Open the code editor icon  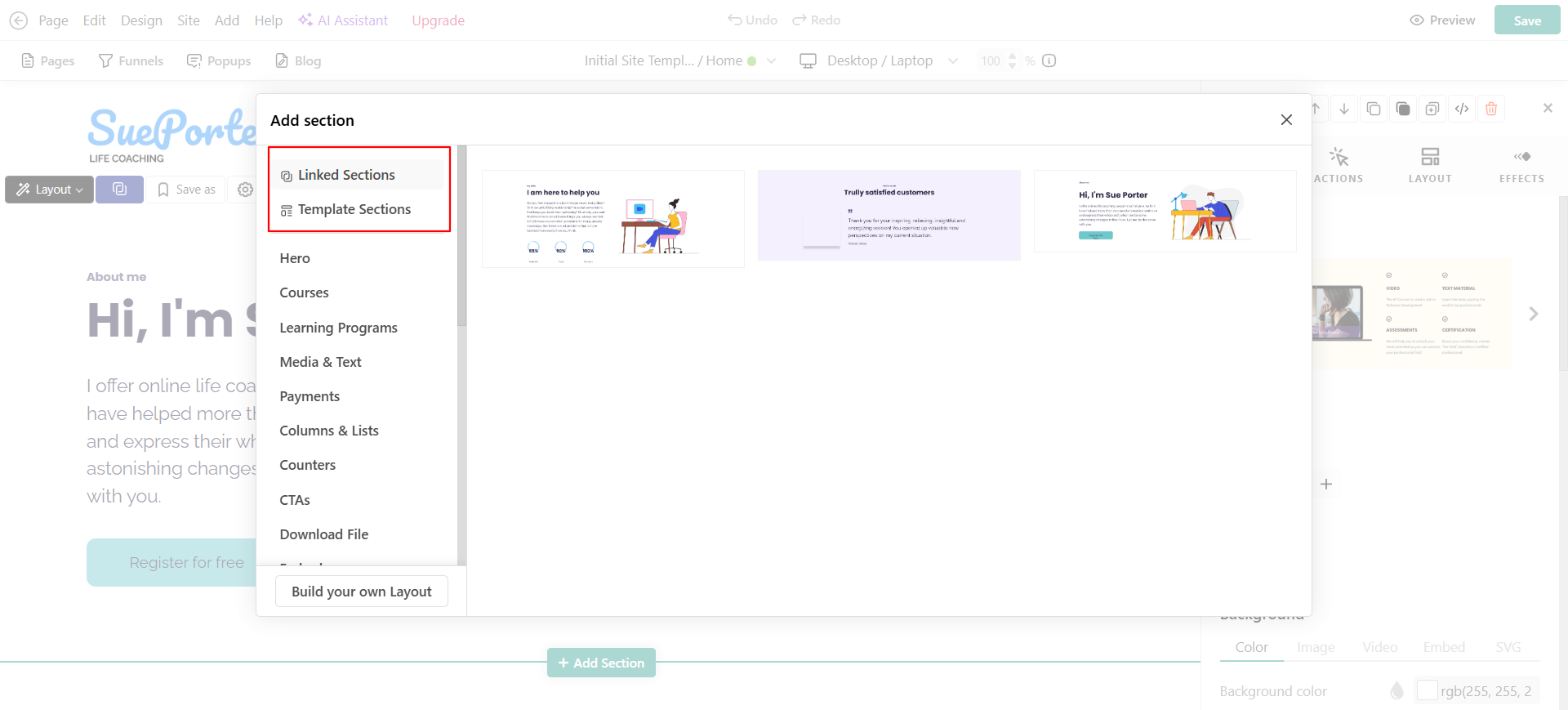coord(1462,109)
